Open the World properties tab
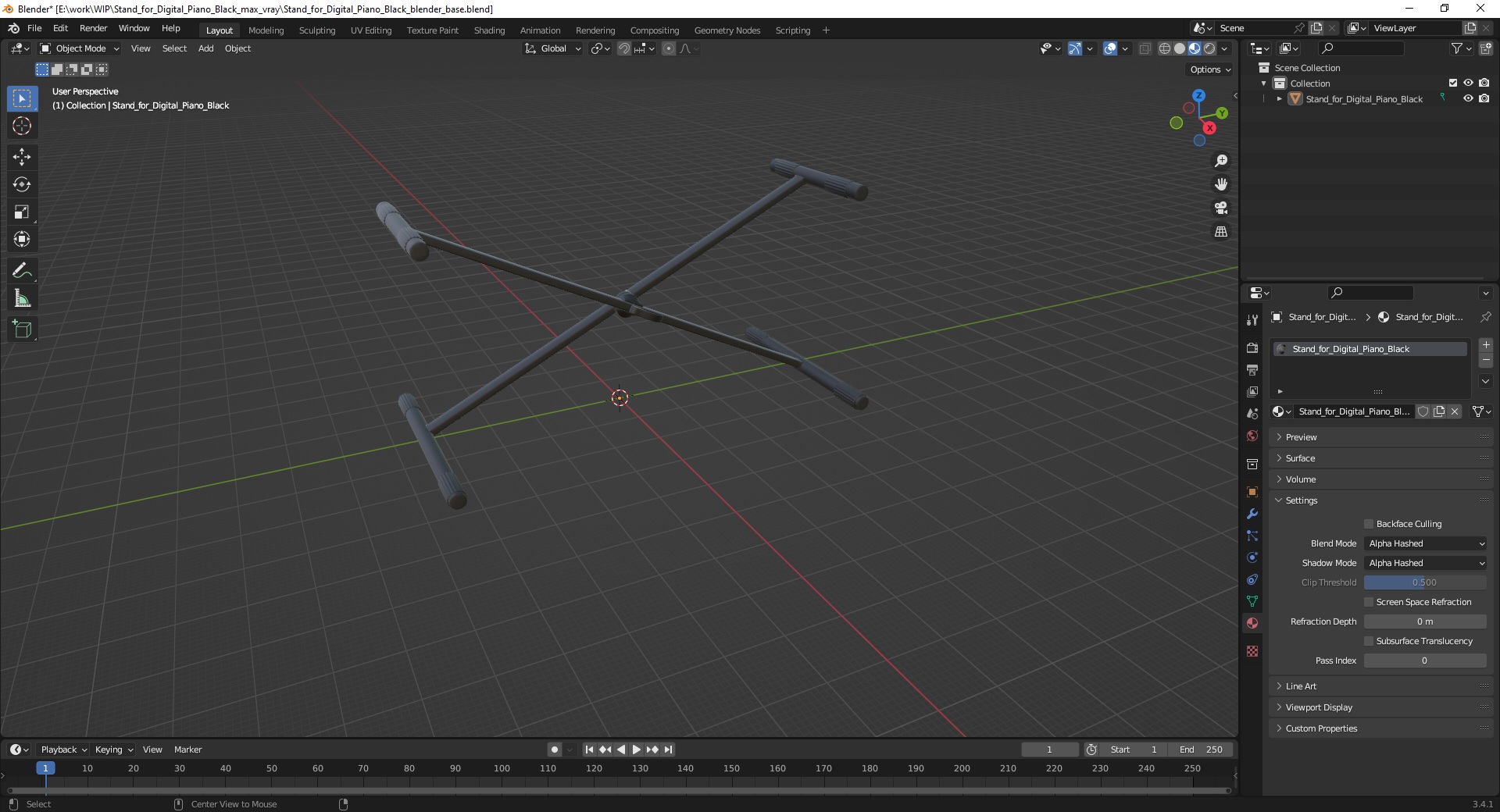Image resolution: width=1500 pixels, height=812 pixels. point(1252,435)
